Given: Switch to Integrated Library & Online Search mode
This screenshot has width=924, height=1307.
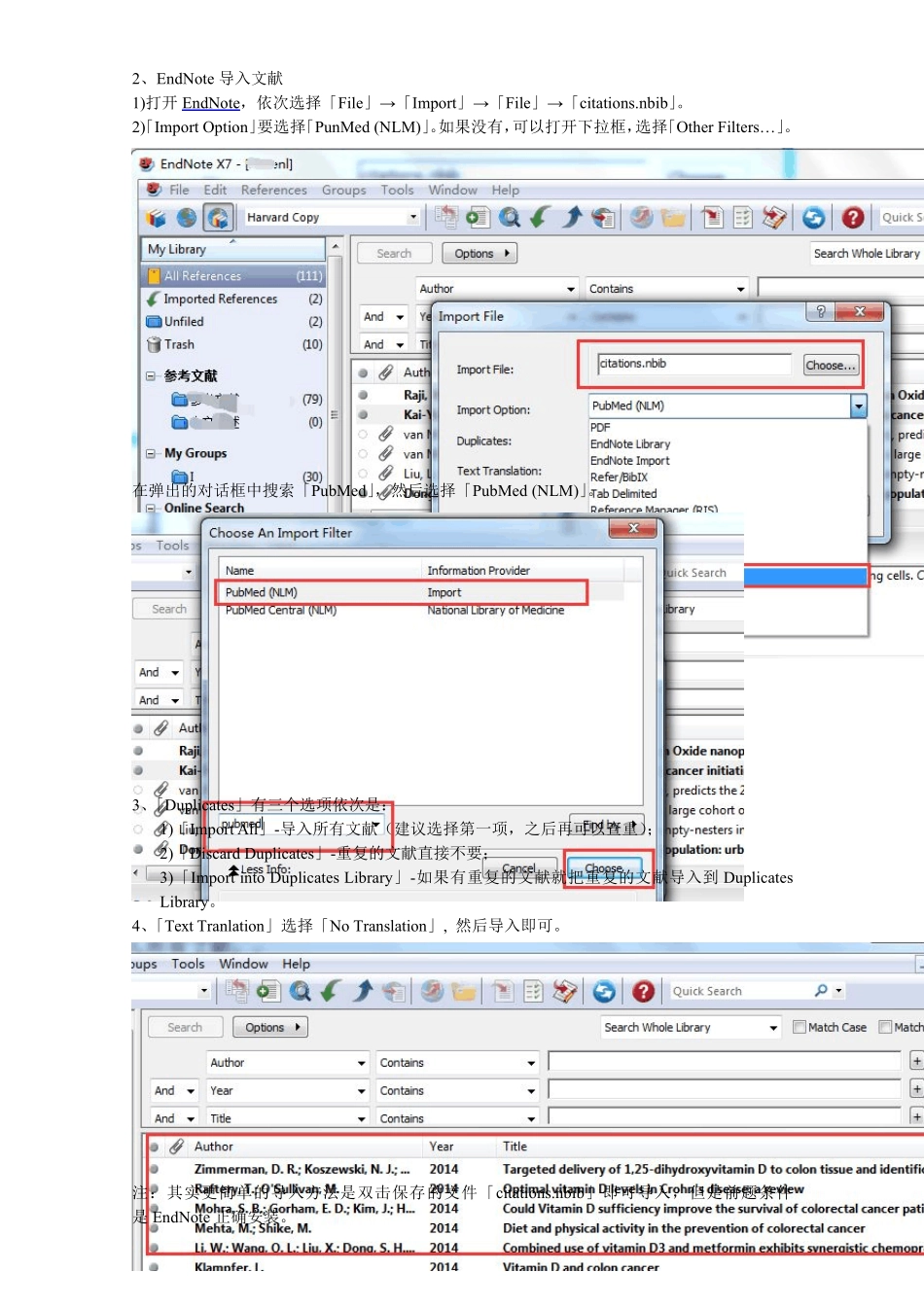Looking at the screenshot, I should click(x=218, y=218).
